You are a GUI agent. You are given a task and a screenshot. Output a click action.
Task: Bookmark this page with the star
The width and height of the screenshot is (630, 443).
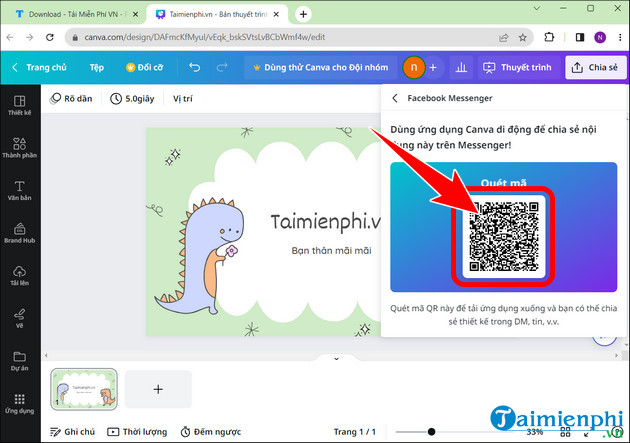click(522, 37)
